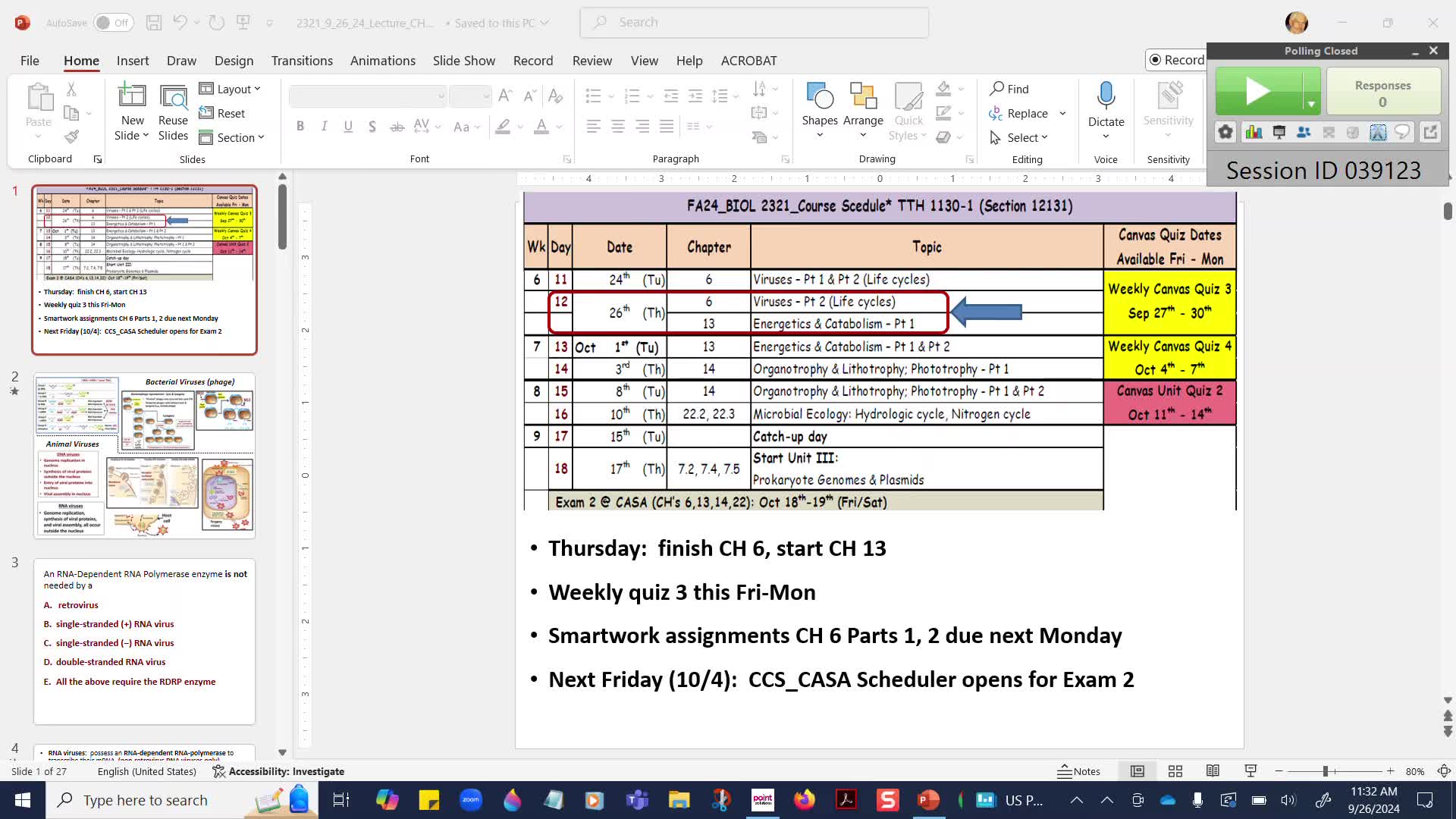
Task: Click Accessibility: Investigate in status bar
Action: point(278,771)
